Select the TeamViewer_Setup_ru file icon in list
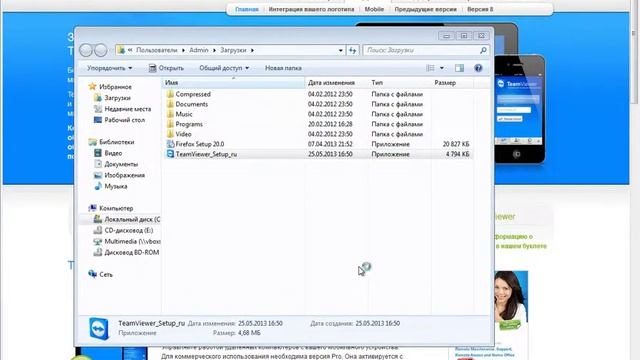Image resolution: width=640 pixels, height=360 pixels. 170,154
